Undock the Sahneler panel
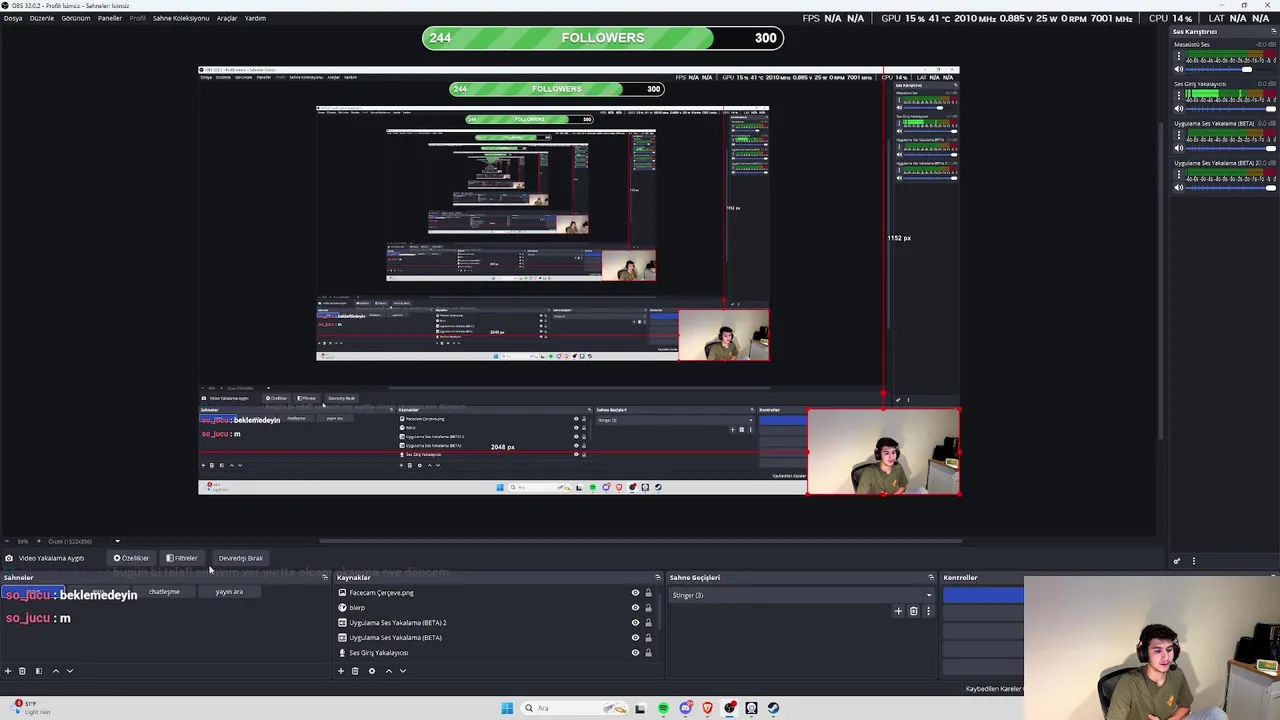Image resolution: width=1280 pixels, height=720 pixels. coord(324,578)
